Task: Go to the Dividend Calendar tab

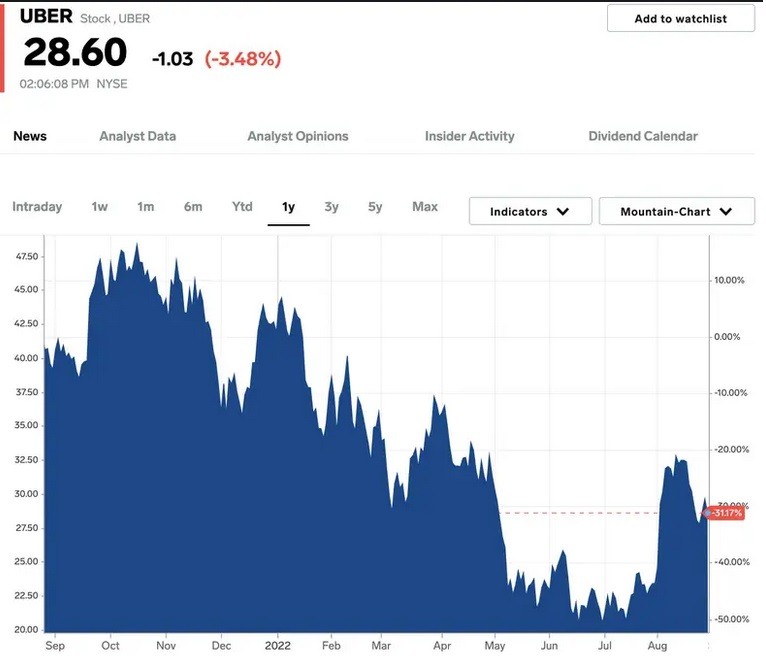Action: click(x=643, y=136)
